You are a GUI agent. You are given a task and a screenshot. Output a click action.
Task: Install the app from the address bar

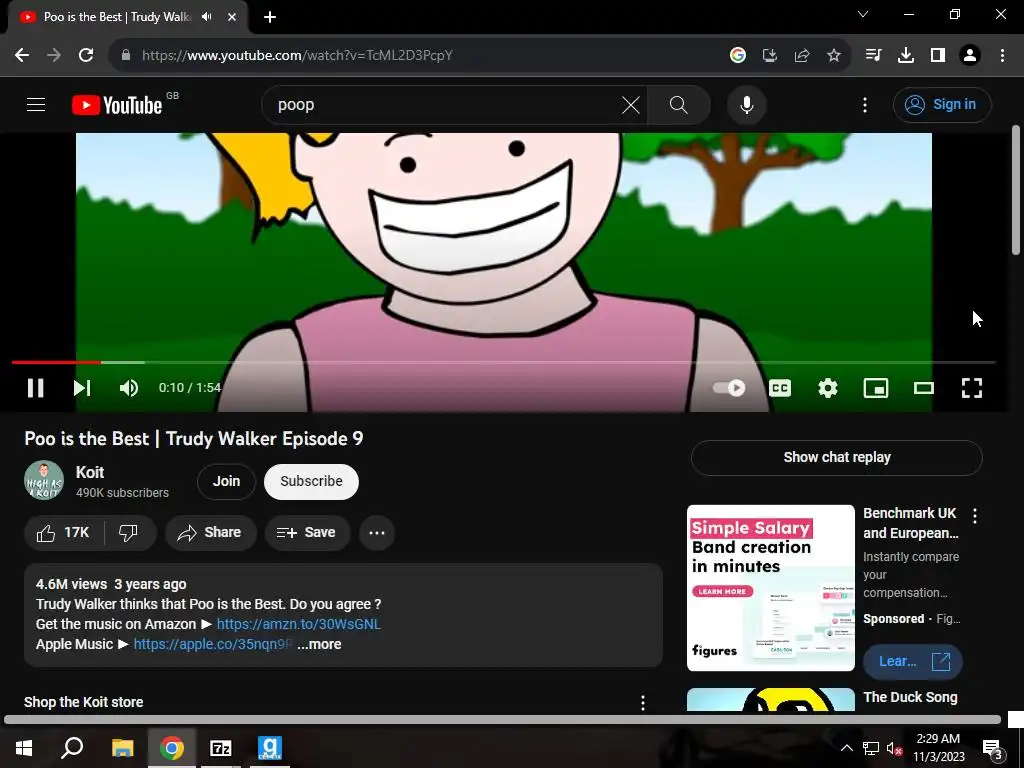point(770,56)
